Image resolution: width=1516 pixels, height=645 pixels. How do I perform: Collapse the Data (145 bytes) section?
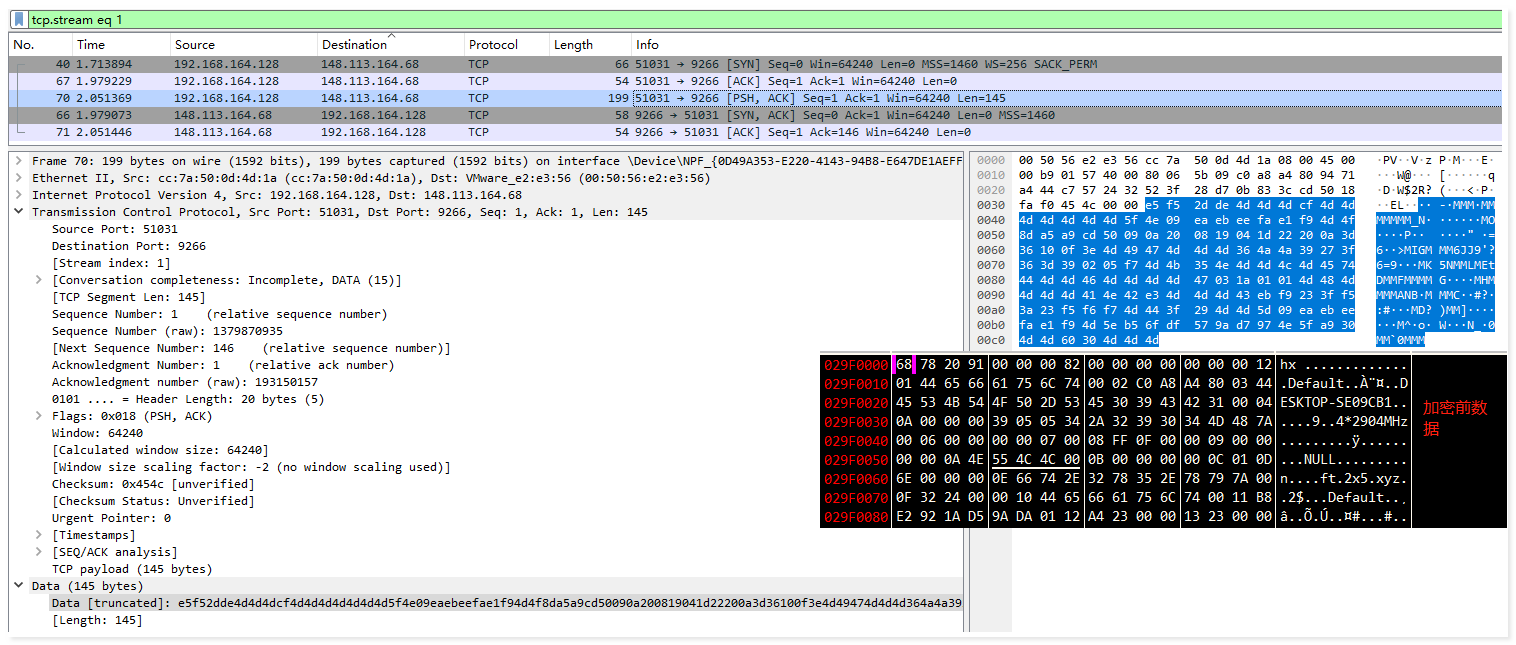tap(19, 586)
